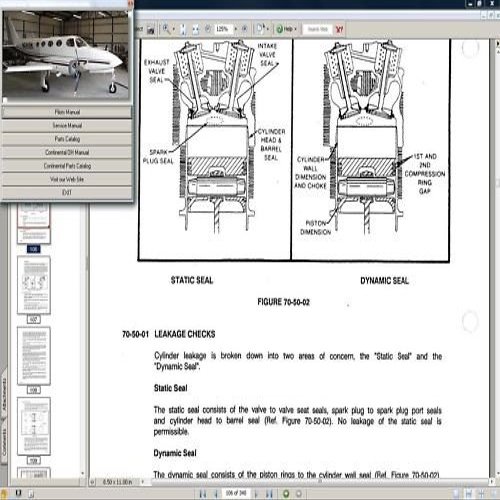The image size is (500, 500).
Task: Go to previous page button
Action: tap(216, 493)
